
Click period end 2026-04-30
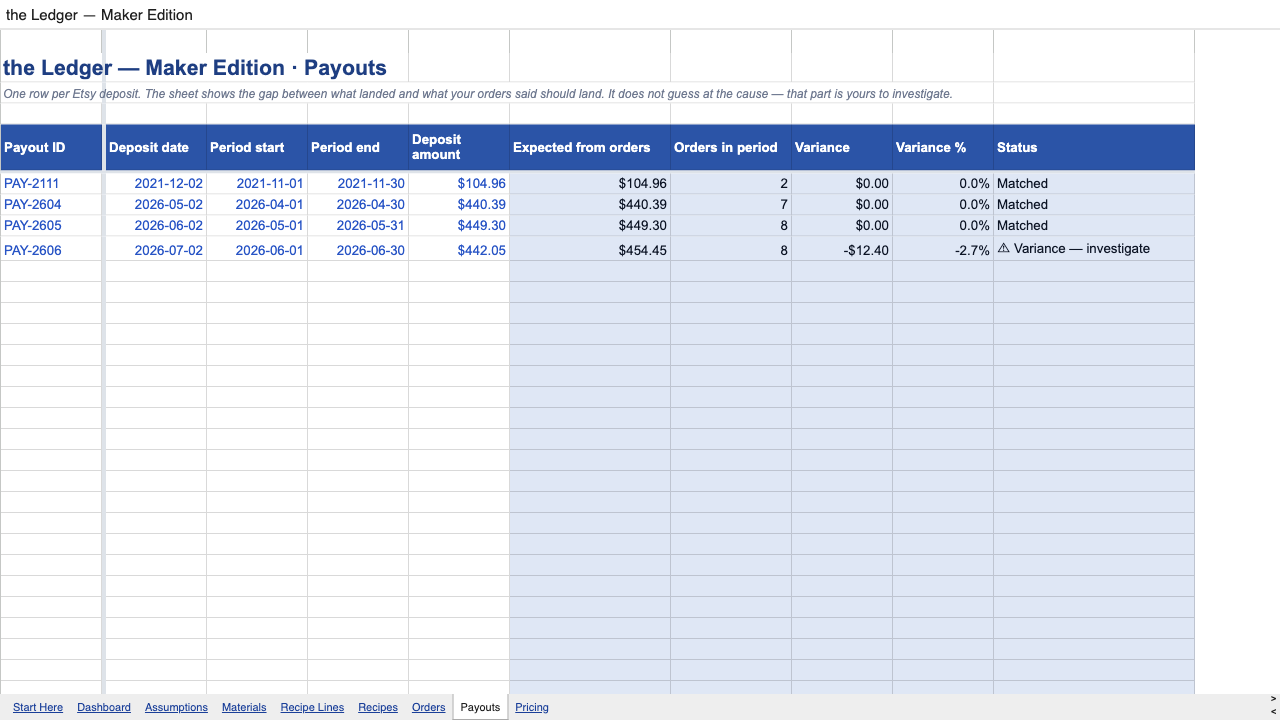[358, 204]
